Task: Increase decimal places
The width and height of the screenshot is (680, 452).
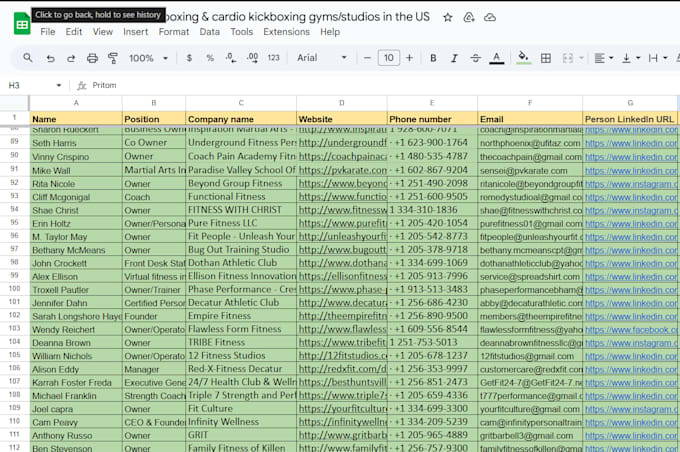Action: (252, 58)
